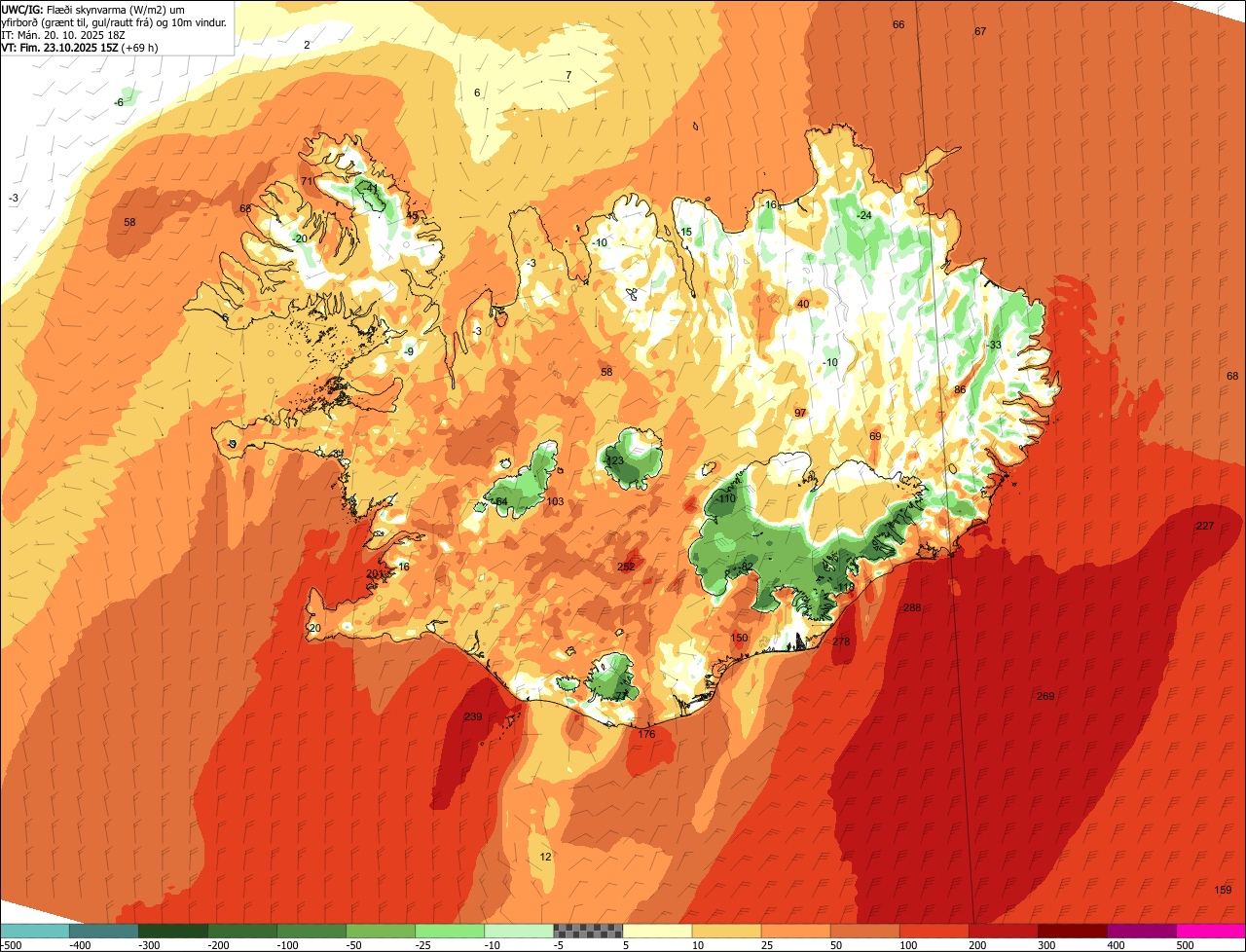Click the checkered -5 to 5 legend swatch
This screenshot has height=952, width=1246.
click(587, 932)
